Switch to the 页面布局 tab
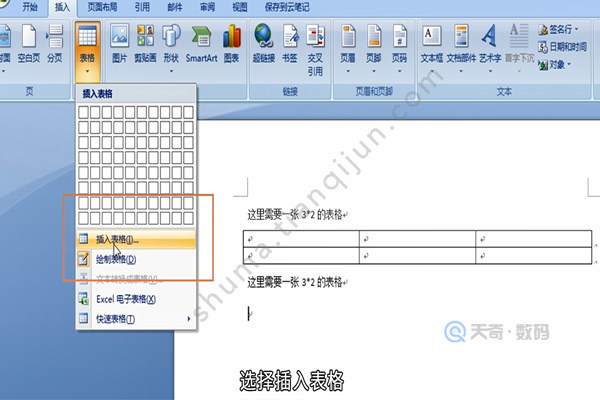The width and height of the screenshot is (600, 400). [x=102, y=7]
